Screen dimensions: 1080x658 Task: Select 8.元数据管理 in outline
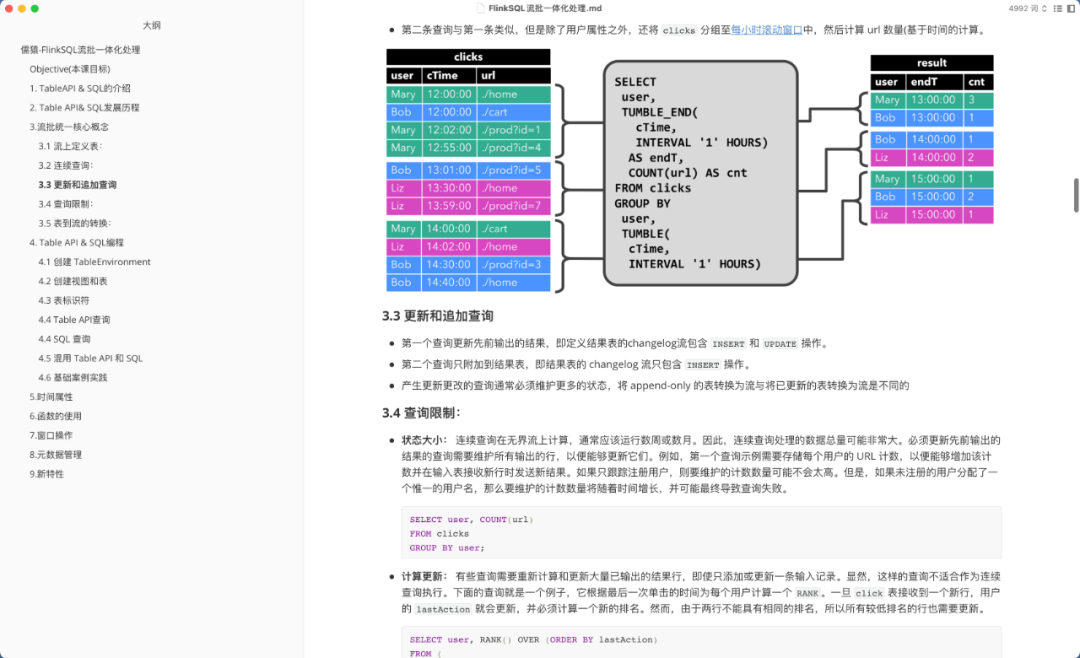coord(55,455)
